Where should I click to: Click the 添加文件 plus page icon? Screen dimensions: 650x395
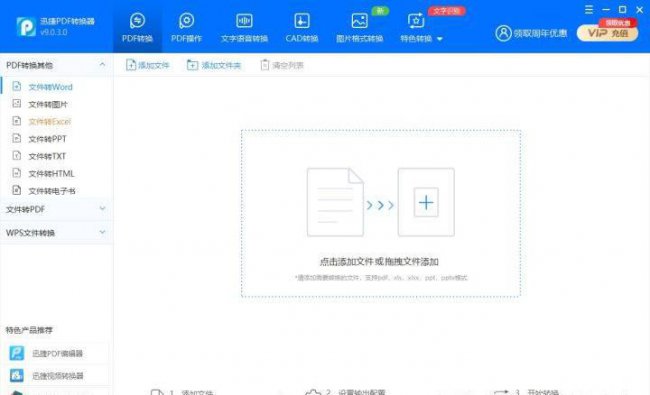click(131, 65)
